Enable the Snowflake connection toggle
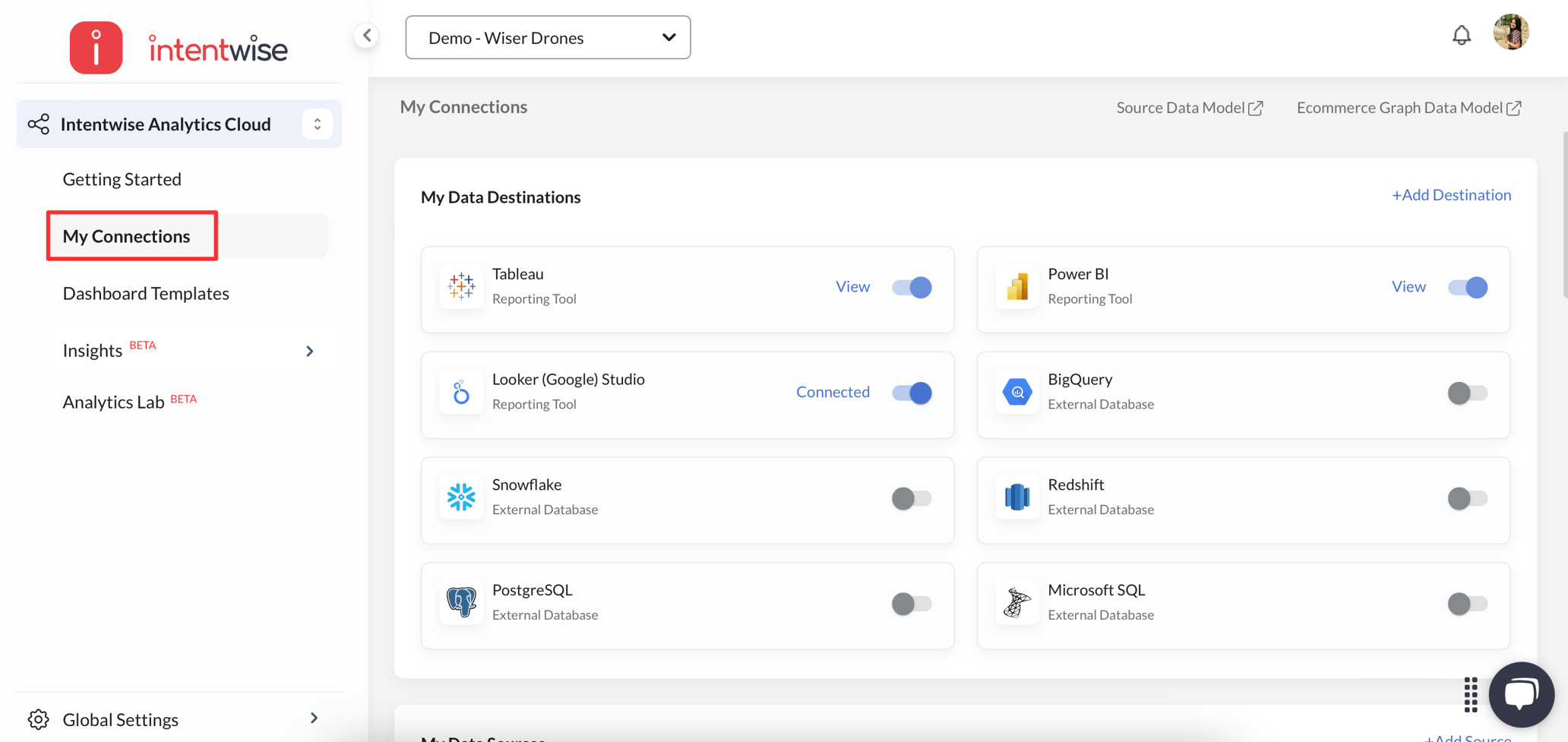1568x742 pixels. pos(911,498)
